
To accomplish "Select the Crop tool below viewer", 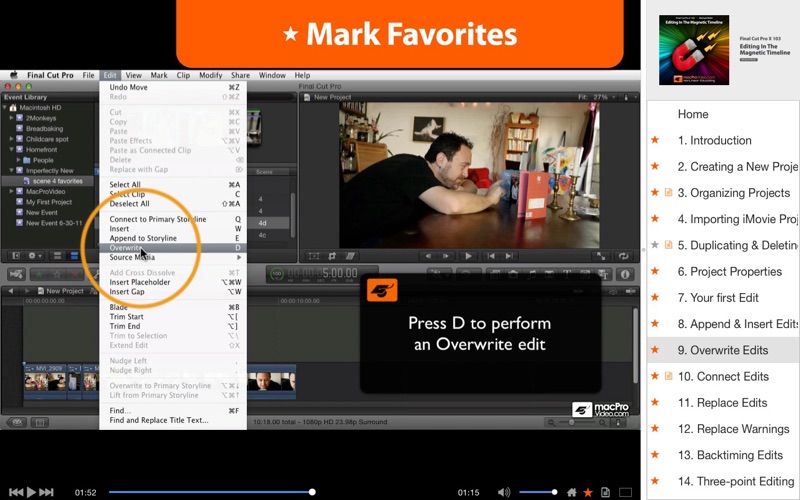I will 332,256.
